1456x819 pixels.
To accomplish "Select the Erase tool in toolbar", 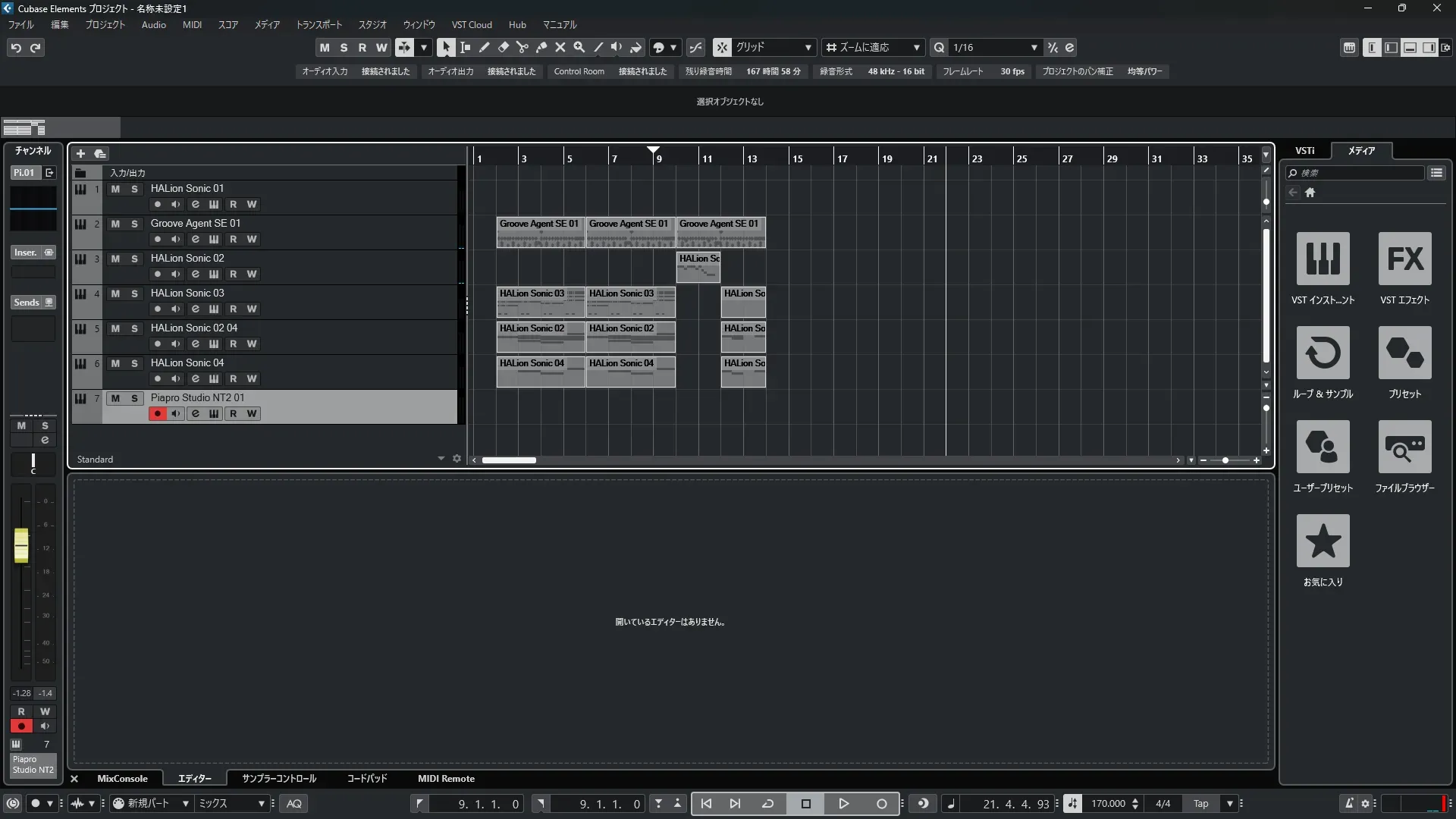I will pyautogui.click(x=504, y=47).
